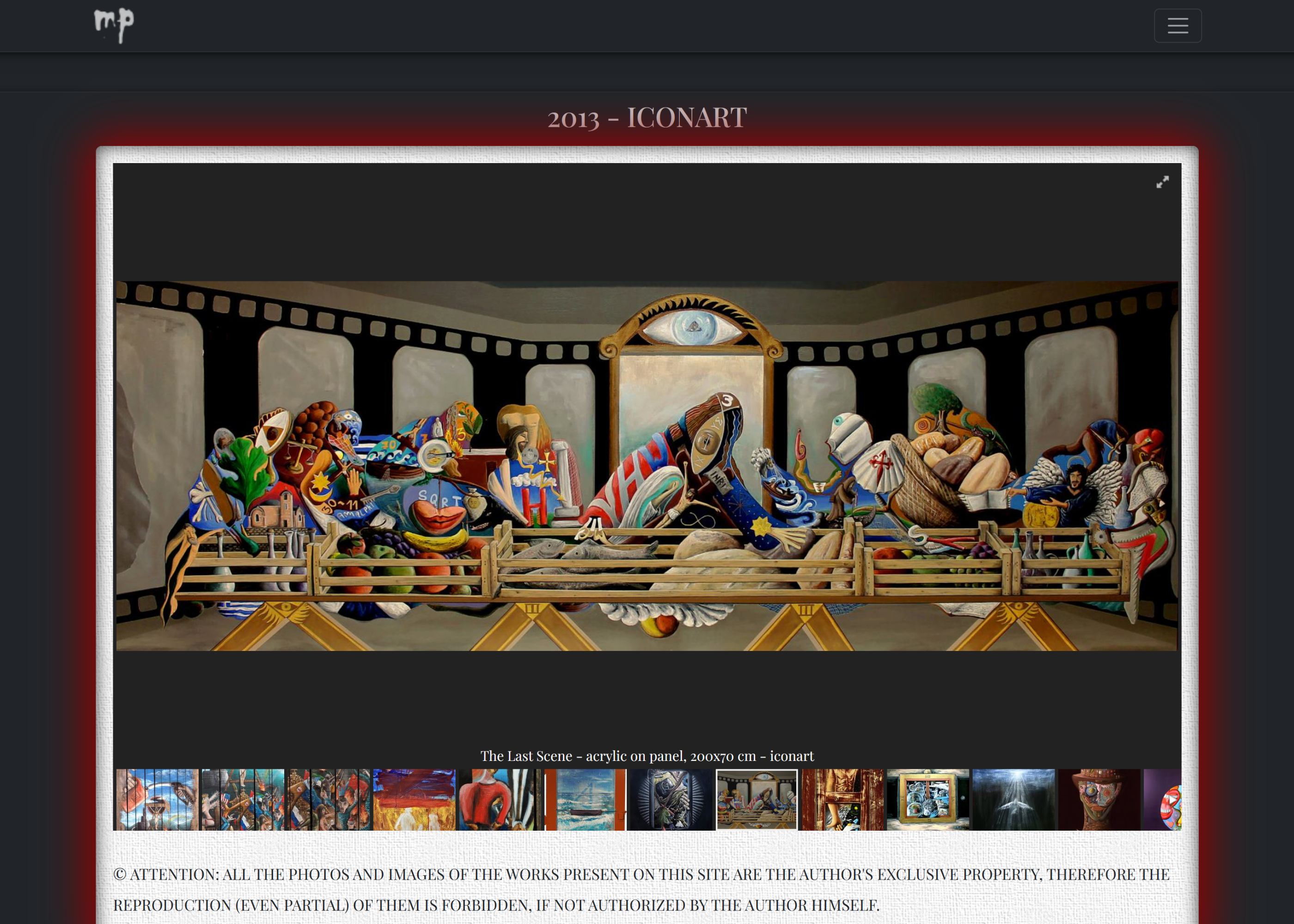Expand gallery to fullscreen view
Image resolution: width=1294 pixels, height=924 pixels.
click(1163, 182)
